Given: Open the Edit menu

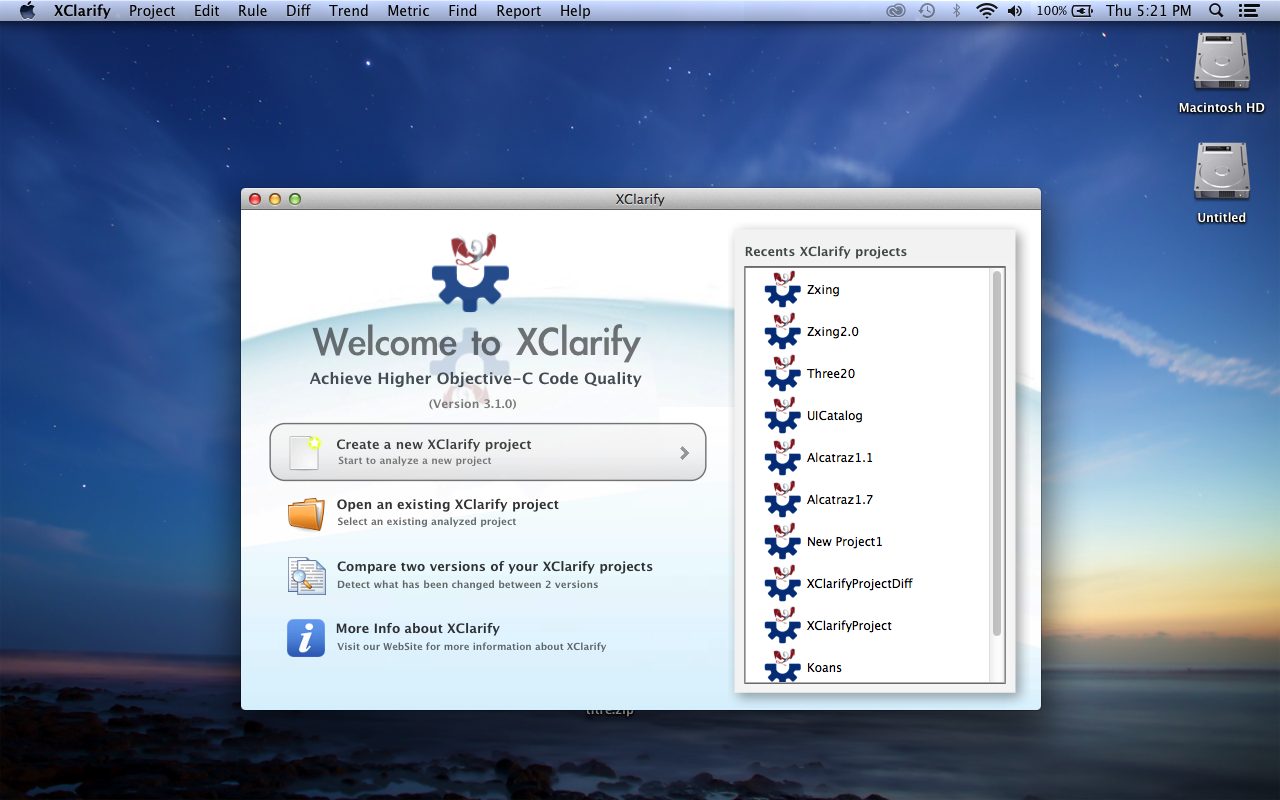Looking at the screenshot, I should 207,11.
